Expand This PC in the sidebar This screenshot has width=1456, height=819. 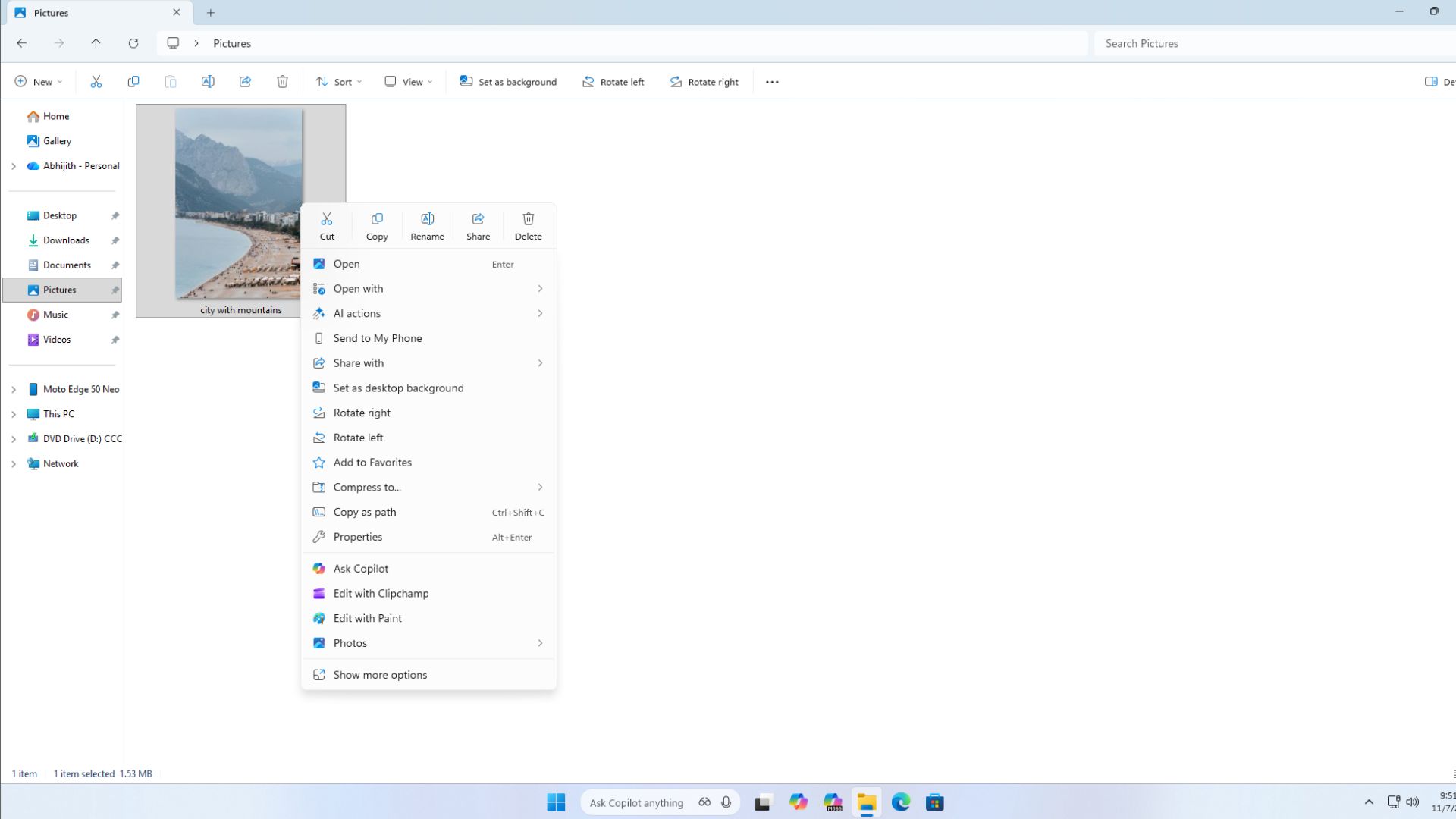pyautogui.click(x=14, y=413)
